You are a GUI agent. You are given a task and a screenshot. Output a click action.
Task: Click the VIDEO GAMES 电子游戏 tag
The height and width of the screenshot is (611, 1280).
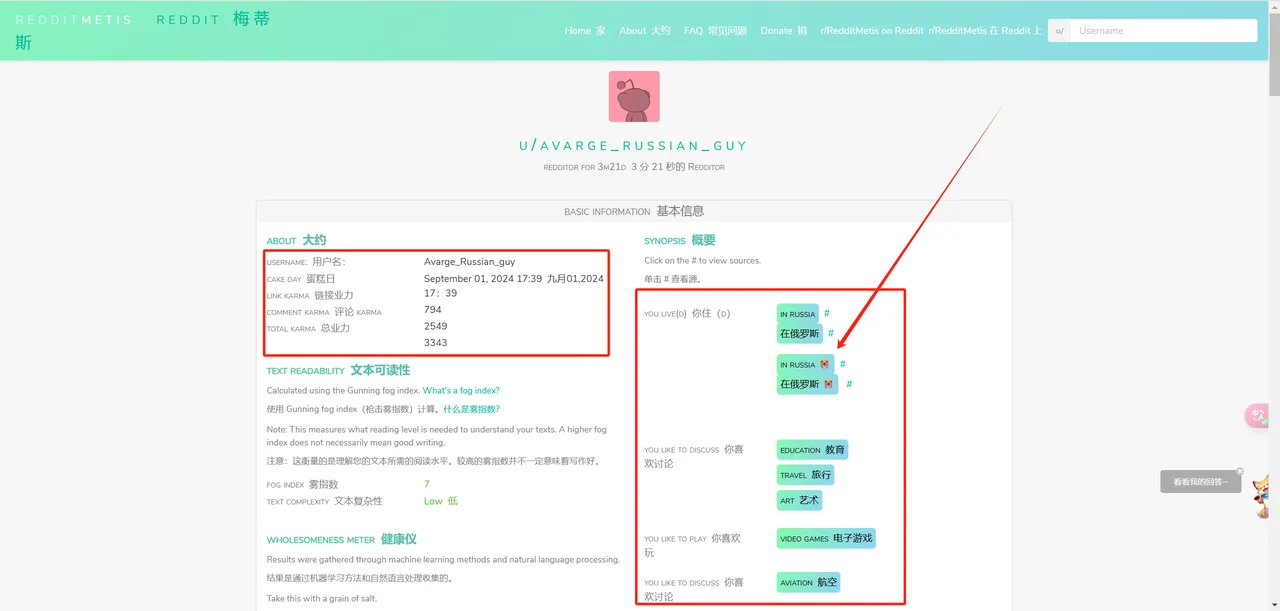[826, 538]
